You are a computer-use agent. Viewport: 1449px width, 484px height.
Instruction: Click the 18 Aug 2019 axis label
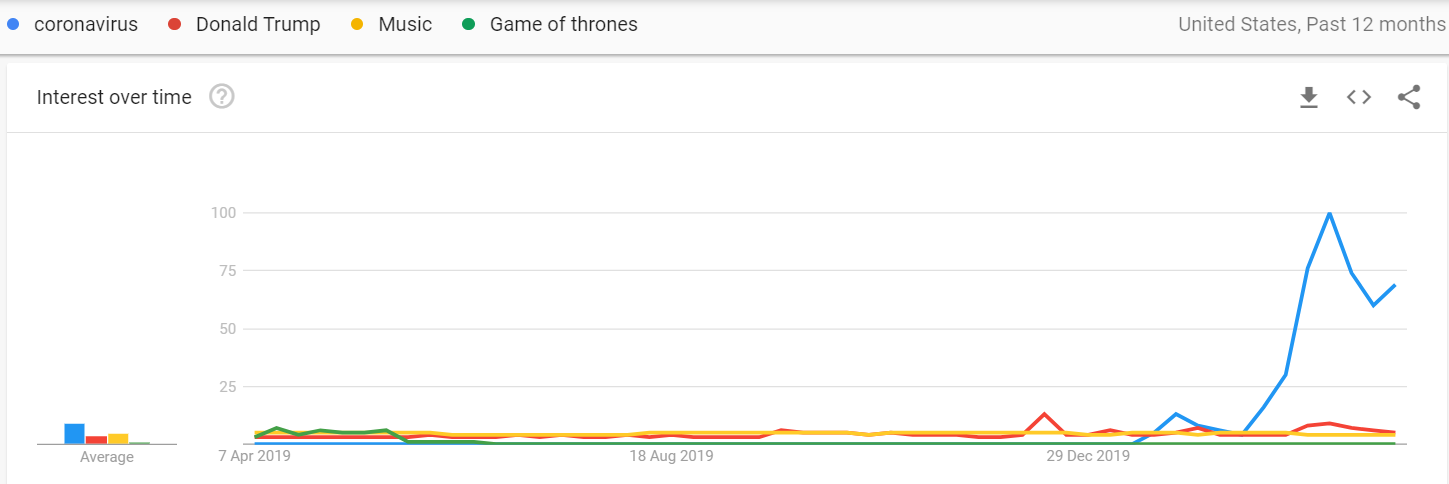tap(671, 457)
